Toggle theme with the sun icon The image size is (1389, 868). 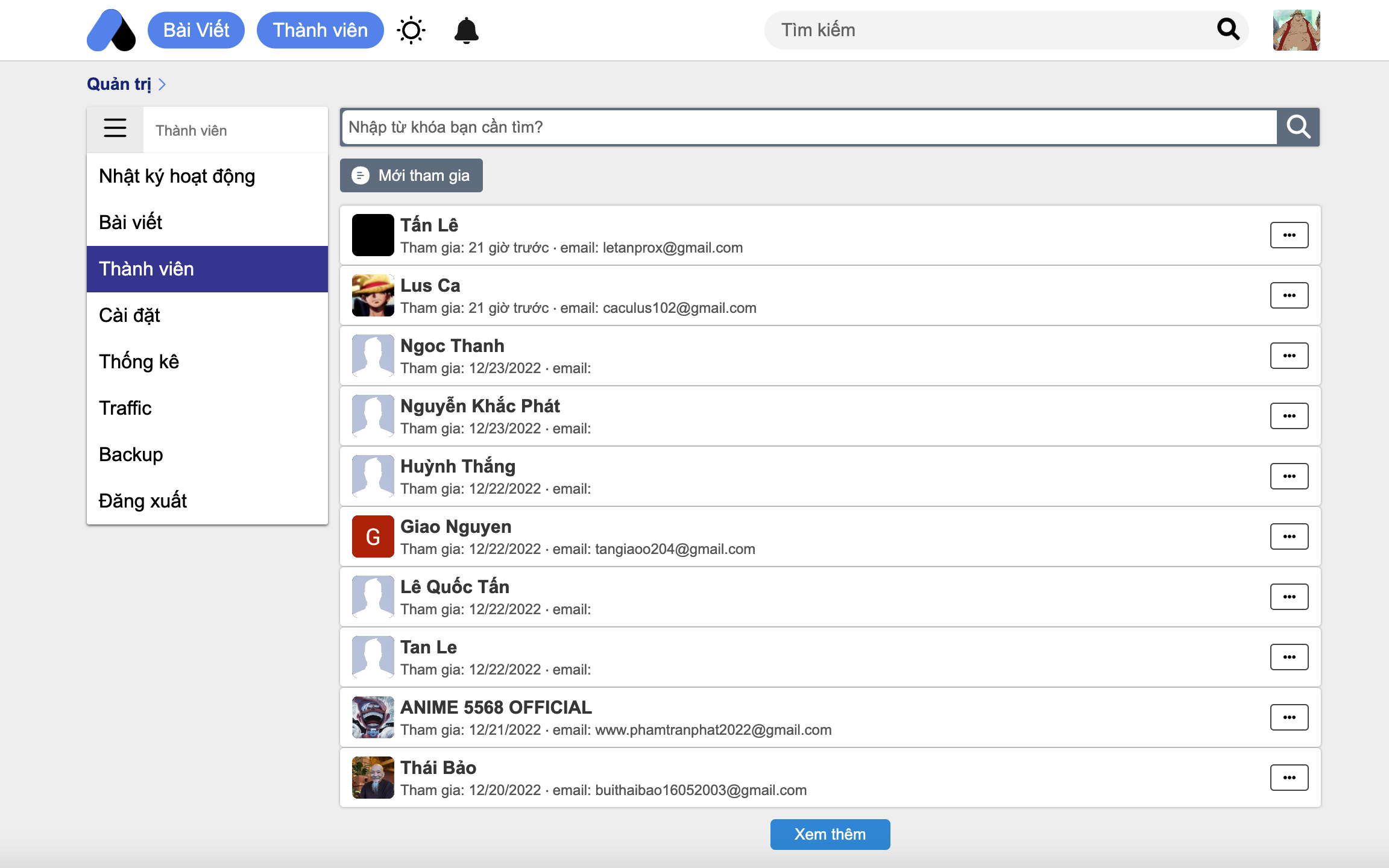tap(412, 30)
